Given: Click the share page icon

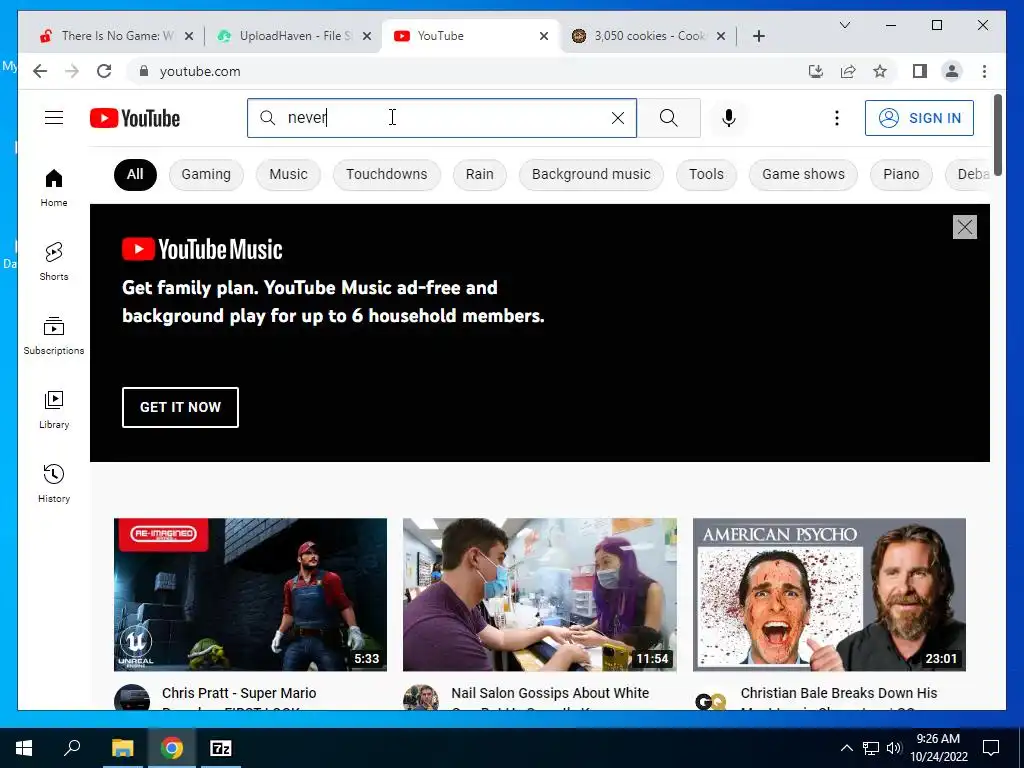Looking at the screenshot, I should (848, 71).
